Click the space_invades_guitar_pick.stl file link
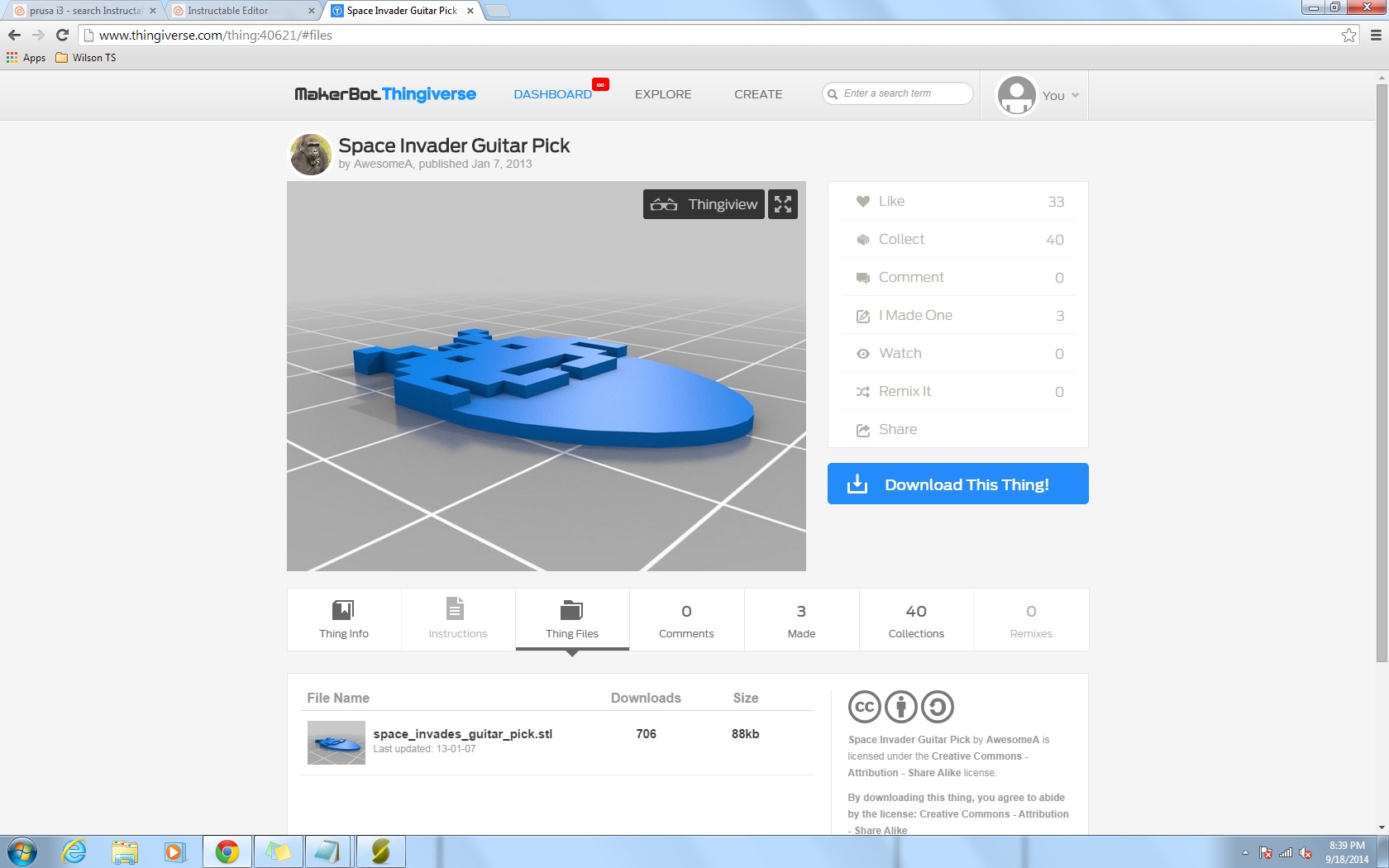The width and height of the screenshot is (1389, 868). tap(463, 734)
